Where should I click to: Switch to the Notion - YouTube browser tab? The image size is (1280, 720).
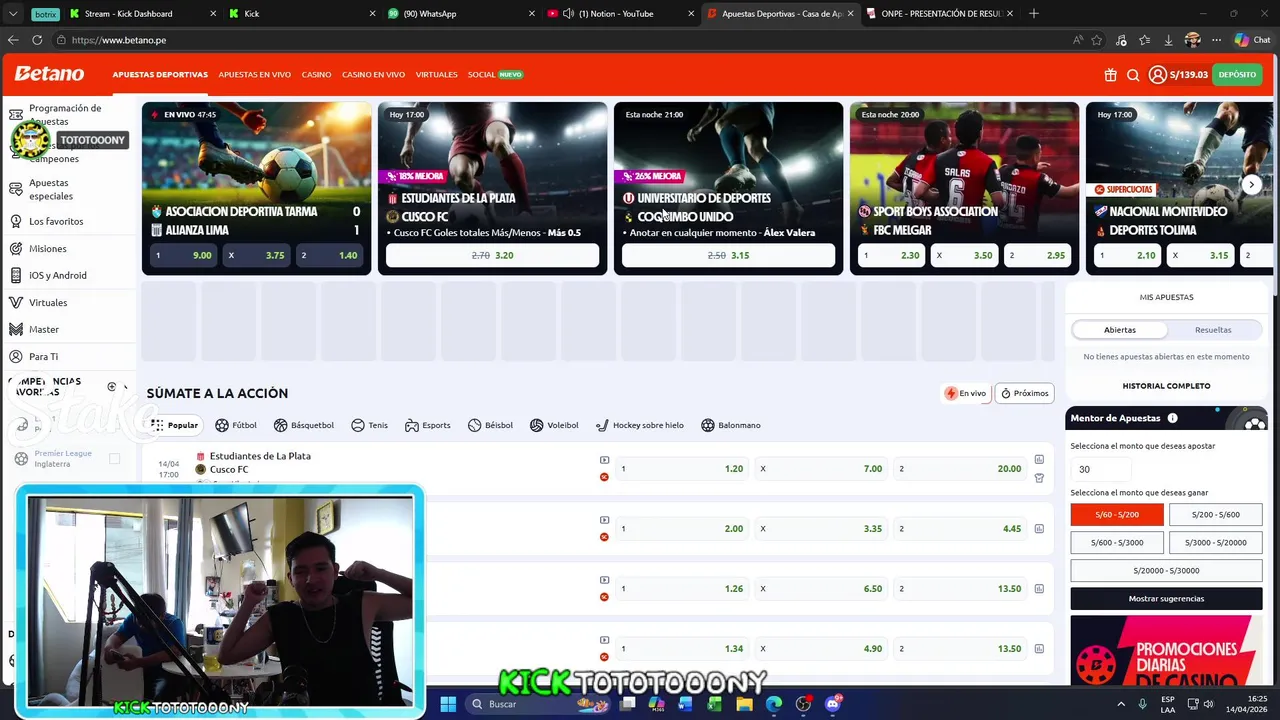tap(618, 14)
